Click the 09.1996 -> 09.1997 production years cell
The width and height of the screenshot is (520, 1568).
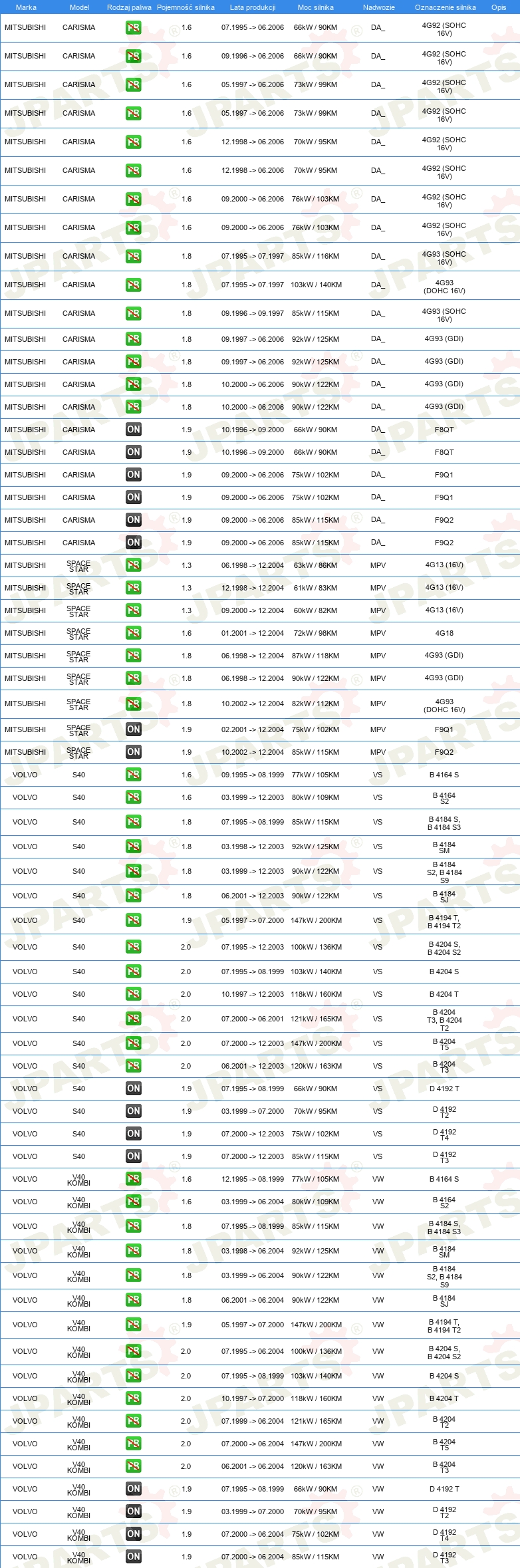click(x=253, y=314)
